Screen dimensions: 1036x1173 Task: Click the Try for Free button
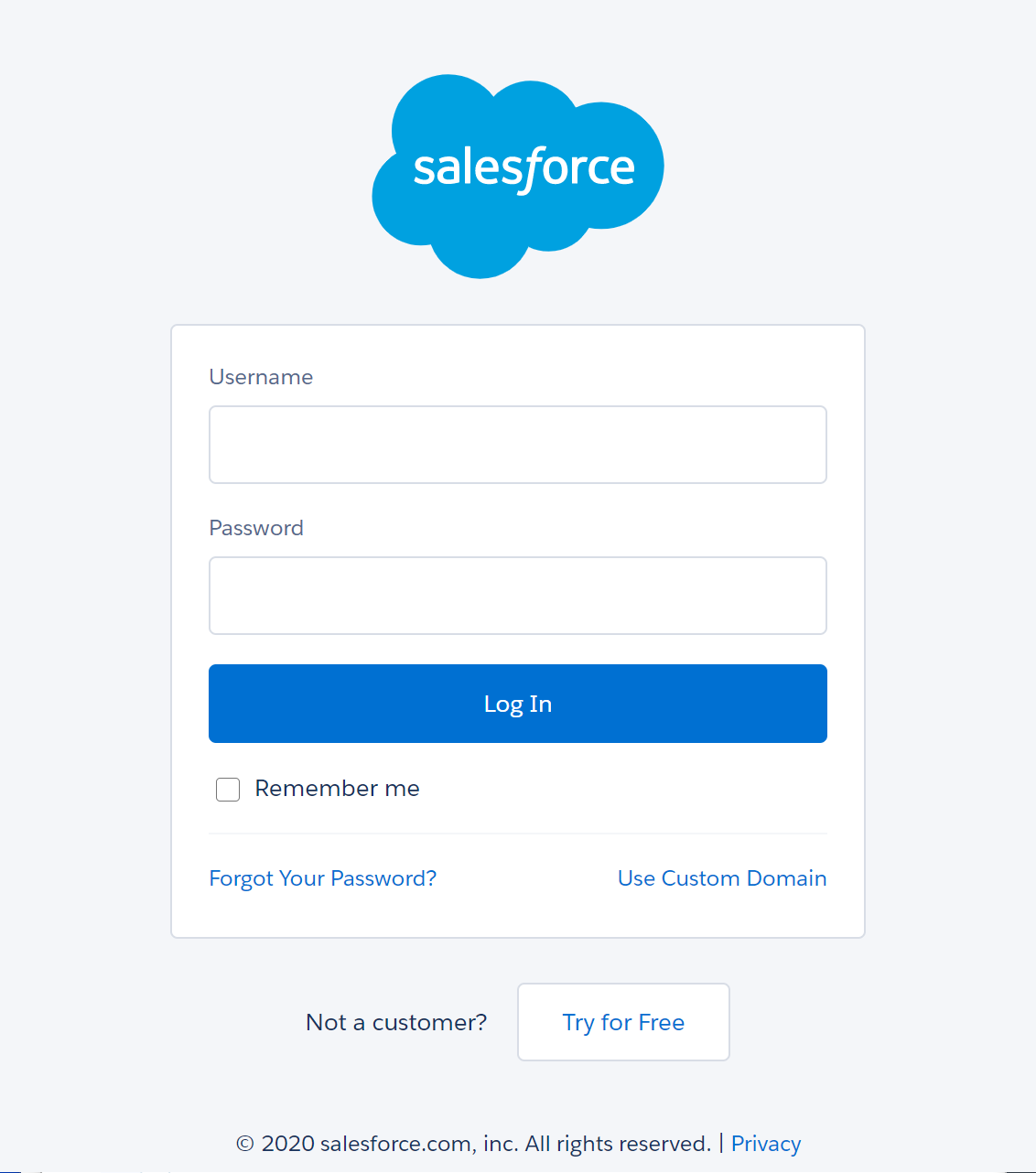623,1022
